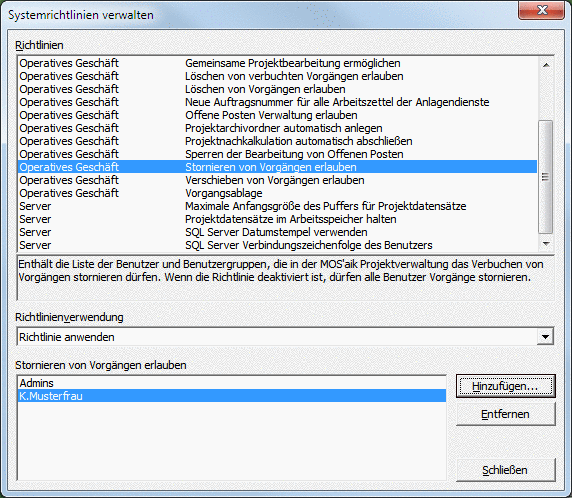Image resolution: width=572 pixels, height=498 pixels.
Task: Select 'Sperren der Bearbeitung von Offenen Posten'
Action: [x=277, y=154]
